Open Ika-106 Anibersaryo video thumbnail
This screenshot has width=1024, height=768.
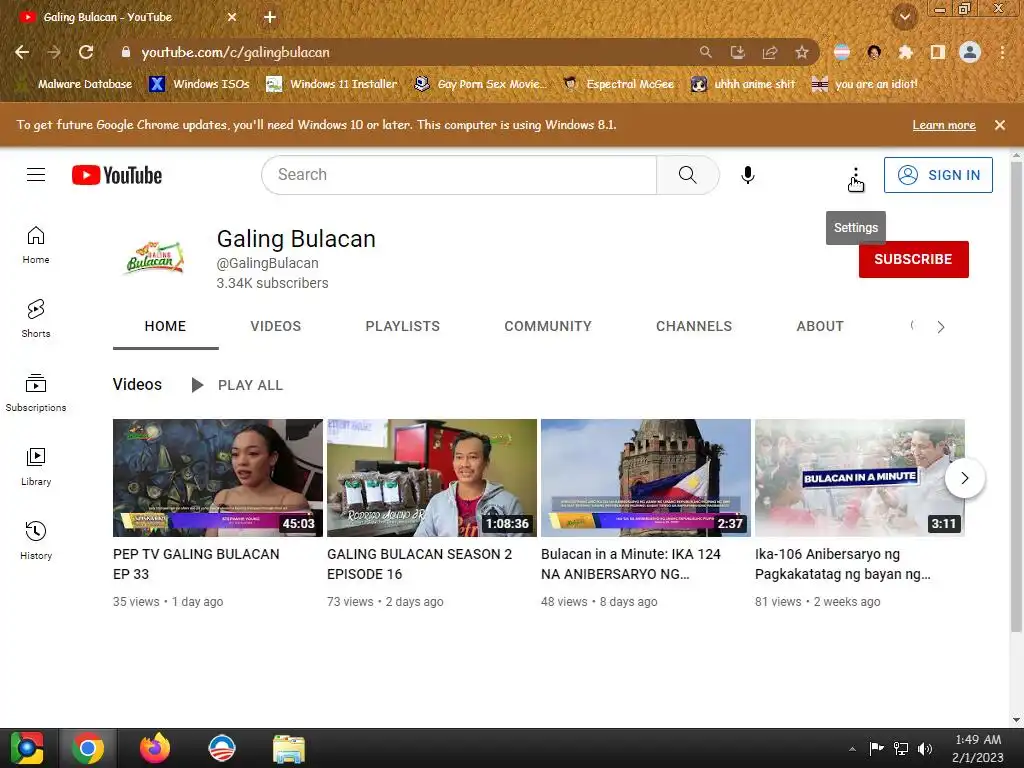tap(859, 478)
